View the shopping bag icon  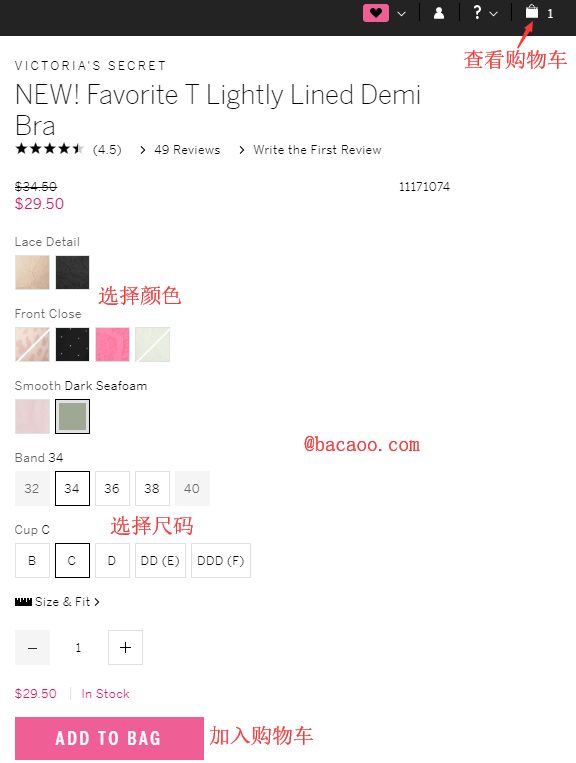532,12
